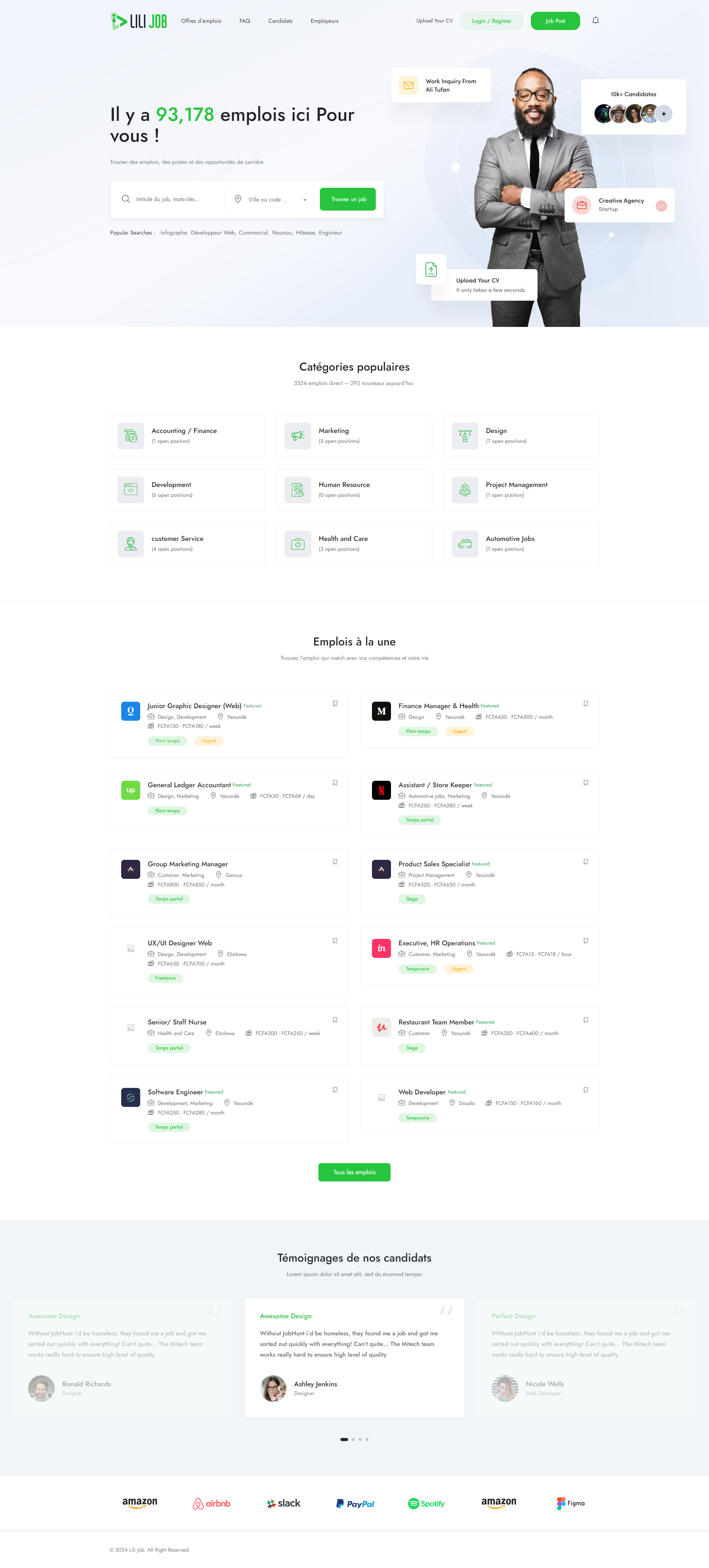Image resolution: width=709 pixels, height=1568 pixels.
Task: Click the notification bell icon
Action: coord(595,21)
